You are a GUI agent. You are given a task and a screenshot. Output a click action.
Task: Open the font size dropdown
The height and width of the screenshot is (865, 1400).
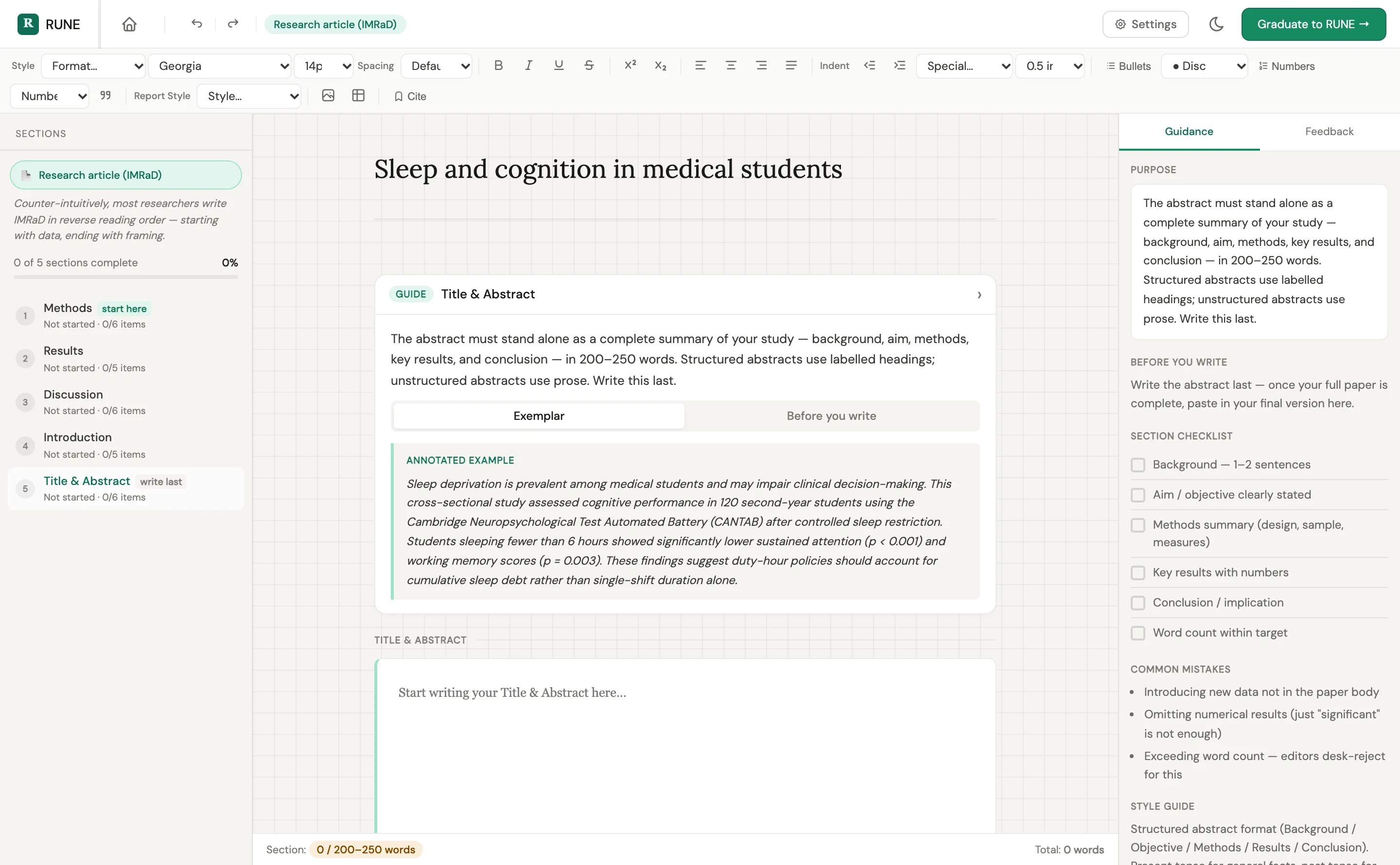click(324, 66)
